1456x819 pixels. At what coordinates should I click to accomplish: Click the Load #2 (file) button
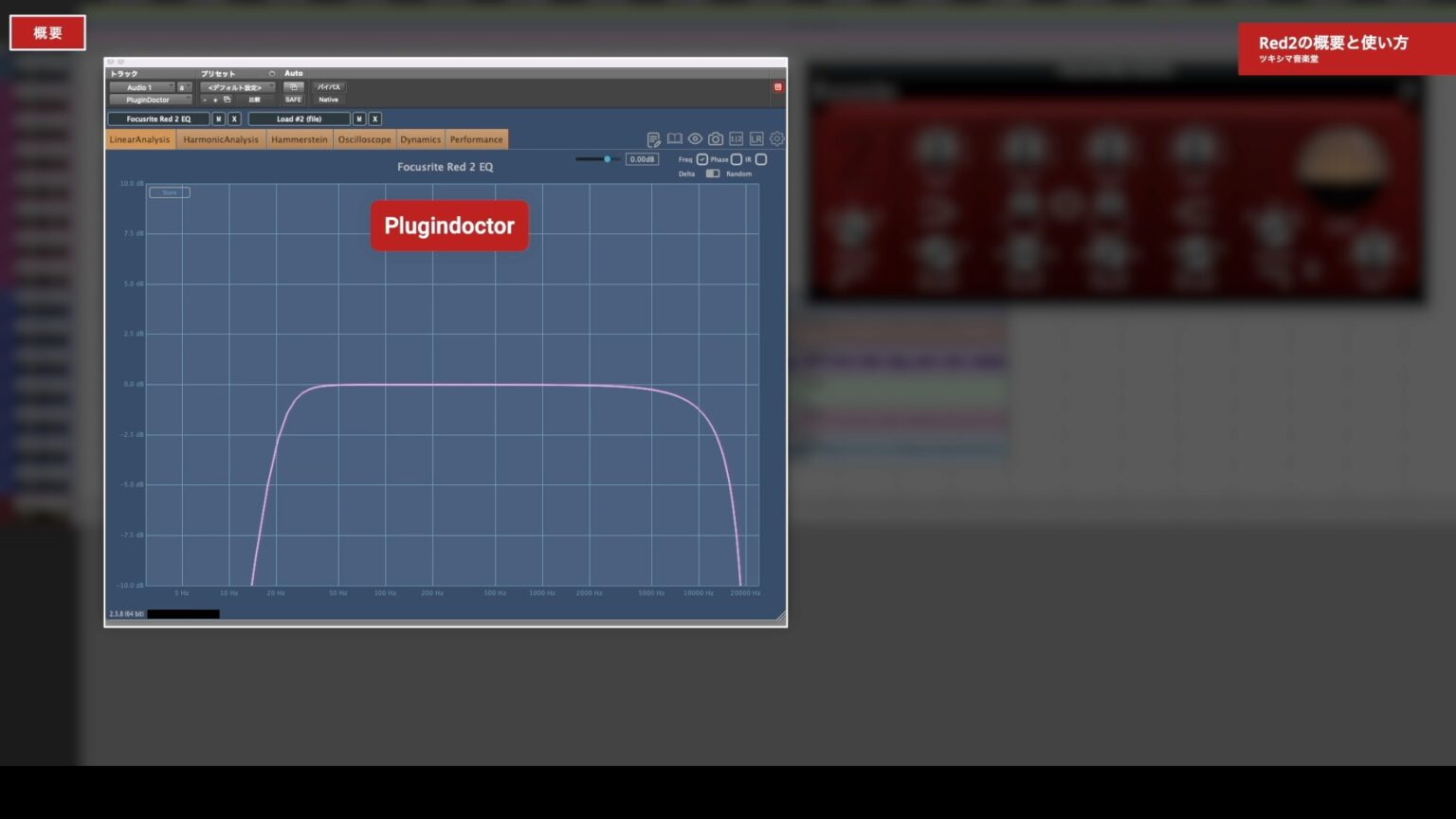pos(300,119)
